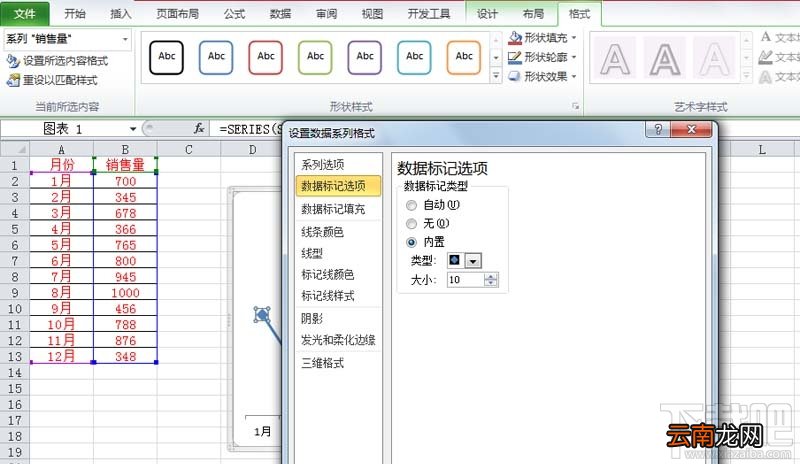Click 设置所选内容格式 button

tap(57, 61)
